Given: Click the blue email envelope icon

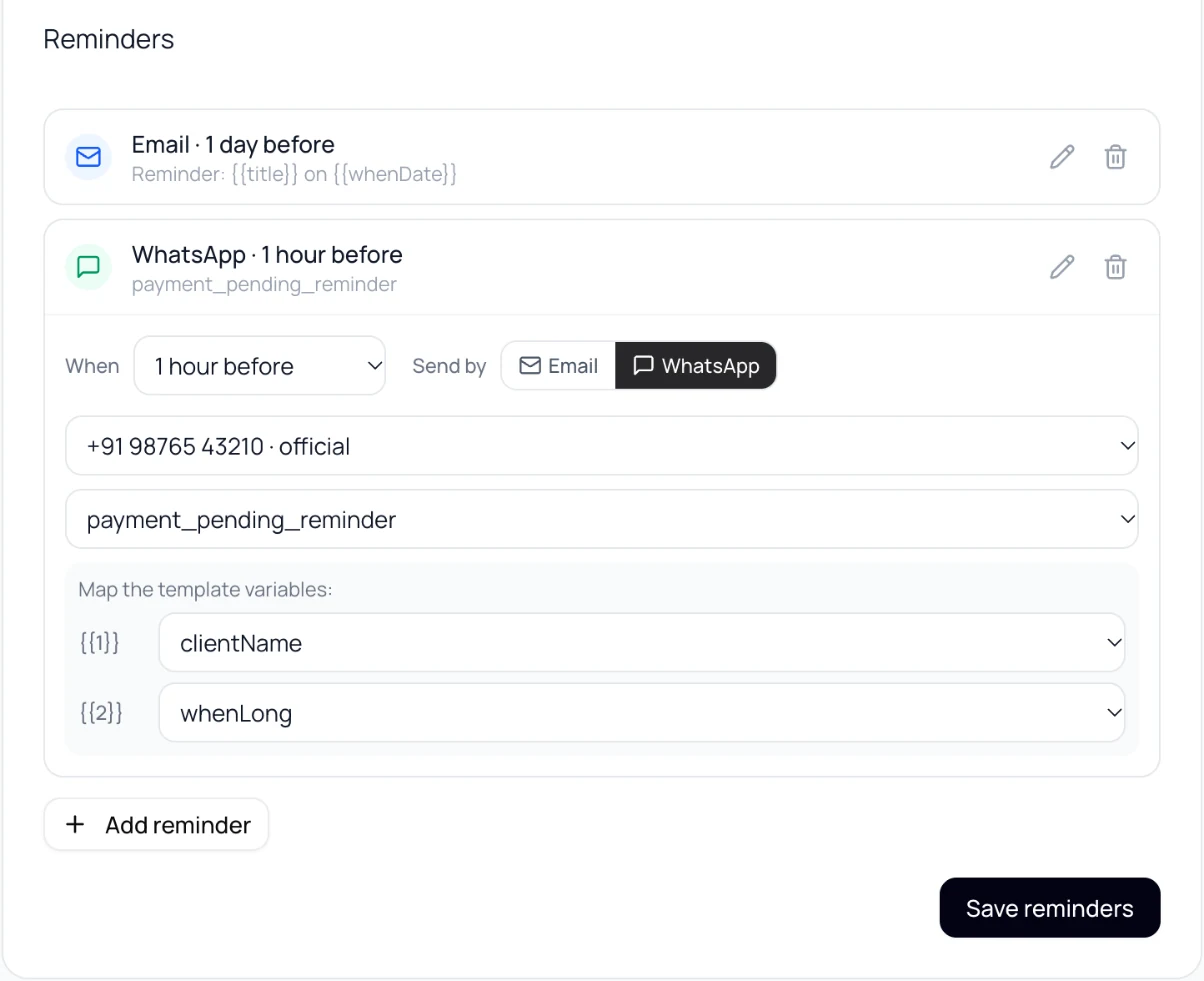Looking at the screenshot, I should [88, 157].
